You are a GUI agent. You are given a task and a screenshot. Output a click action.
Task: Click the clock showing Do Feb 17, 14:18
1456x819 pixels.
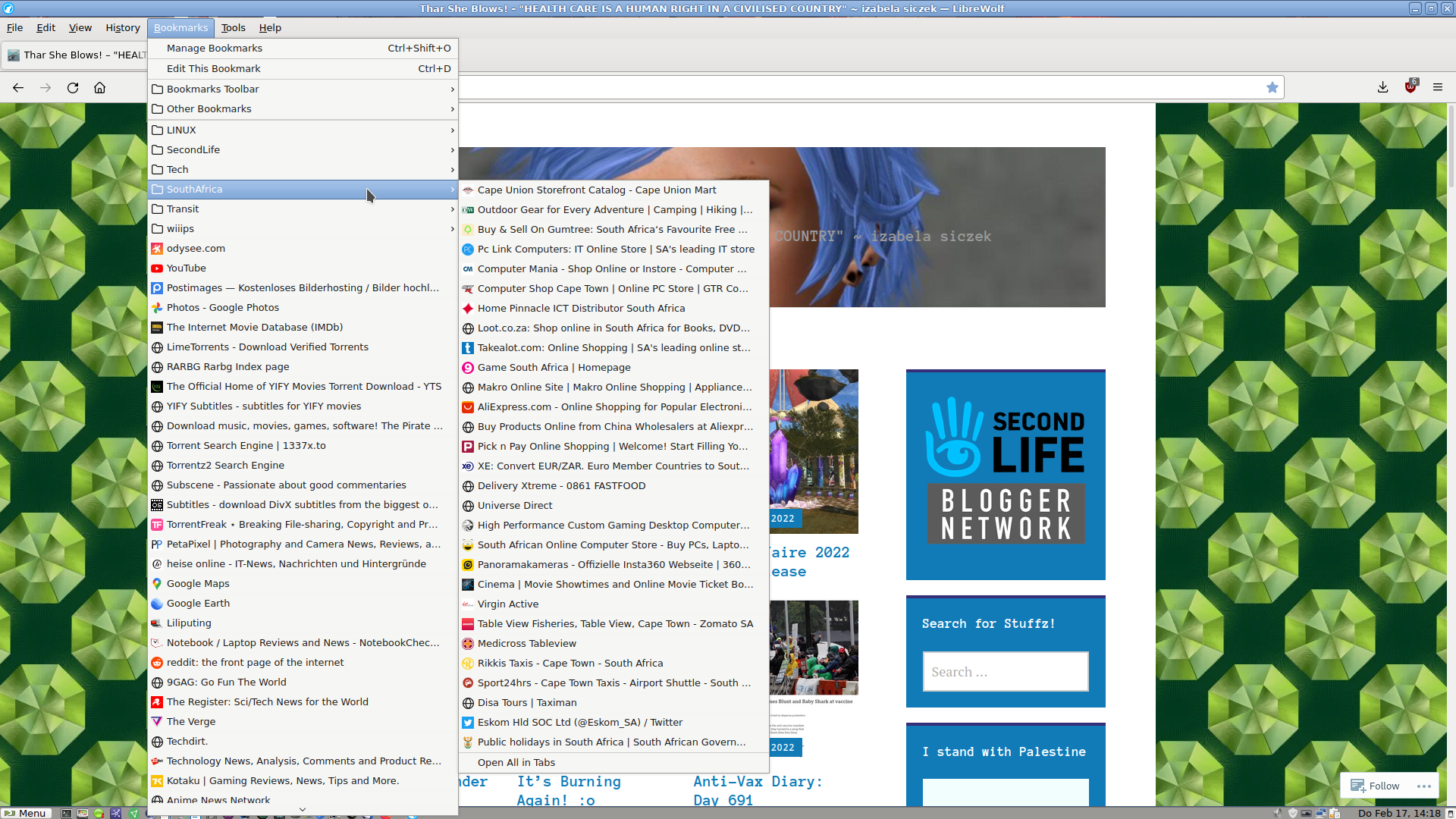1399,813
